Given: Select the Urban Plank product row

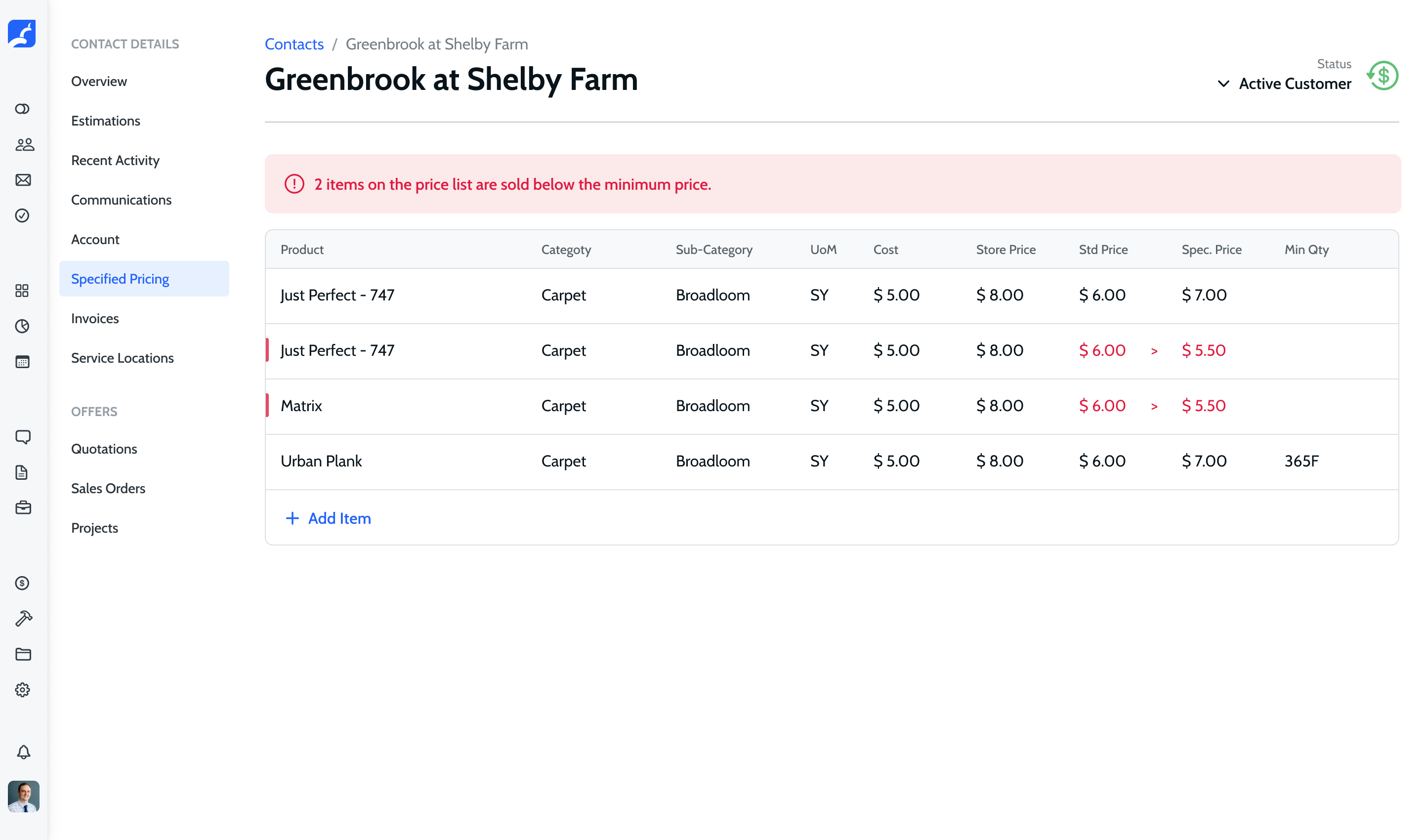Looking at the screenshot, I should [322, 462].
